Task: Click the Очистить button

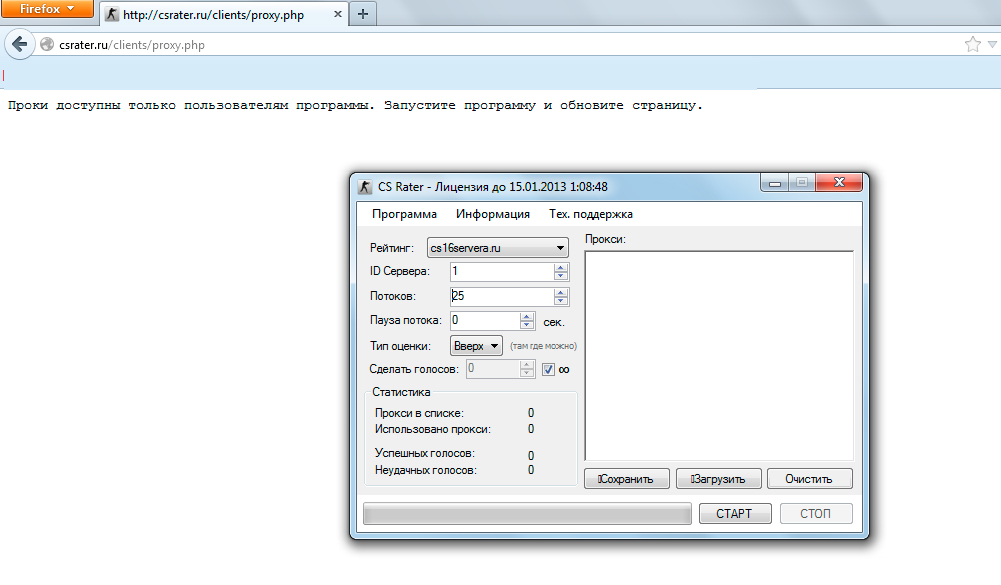Action: [x=809, y=478]
